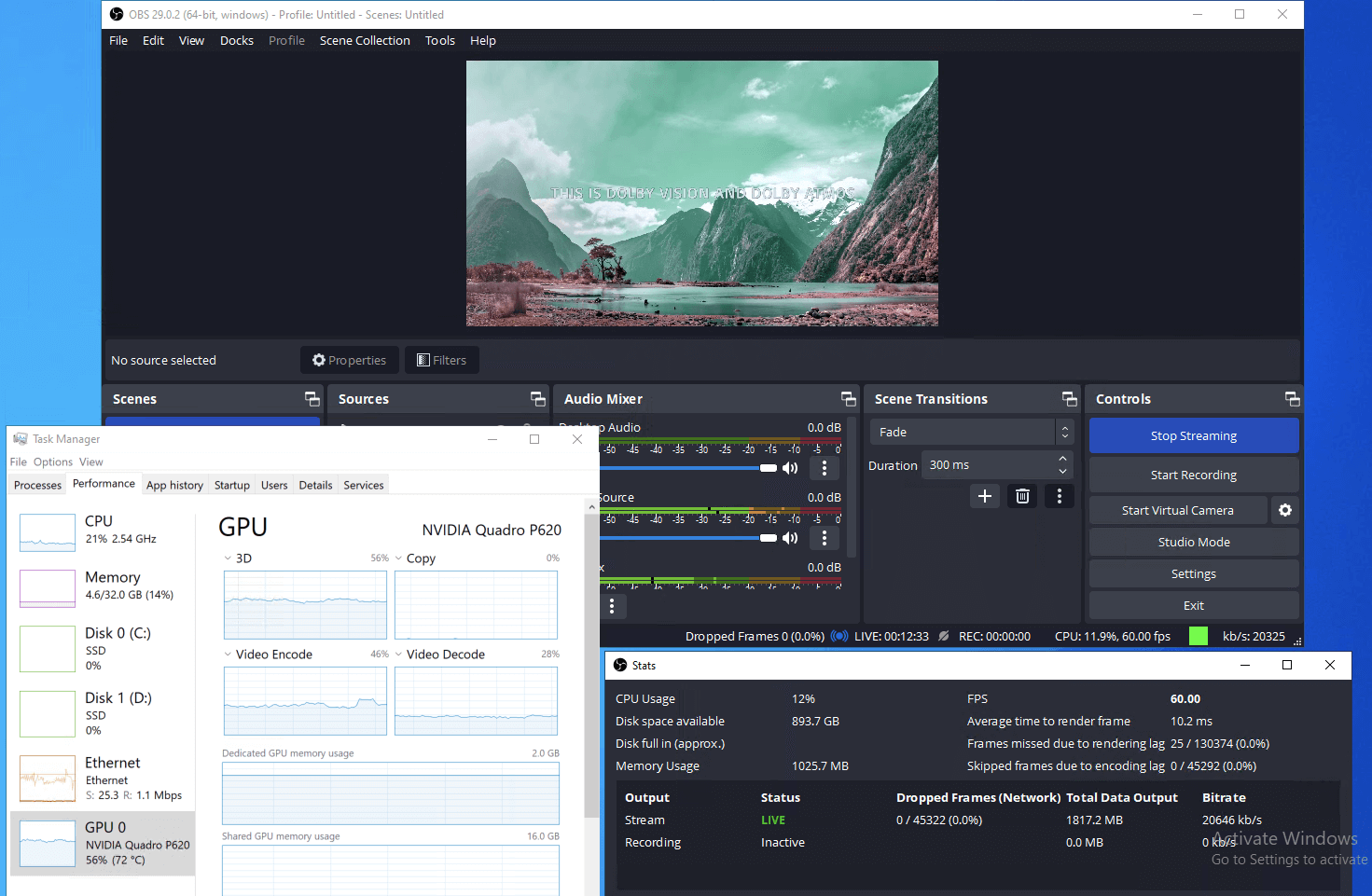Switch to the Processes tab in Task Manager
The height and width of the screenshot is (896, 1372).
point(37,485)
